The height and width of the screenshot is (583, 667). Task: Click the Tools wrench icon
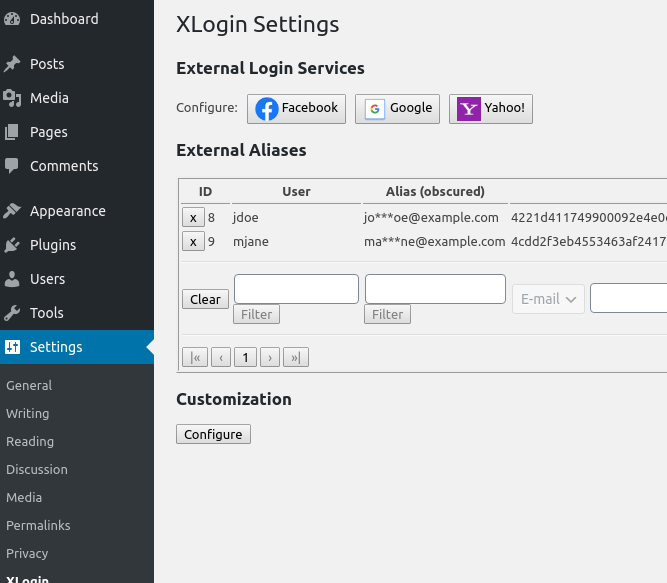click(x=12, y=313)
